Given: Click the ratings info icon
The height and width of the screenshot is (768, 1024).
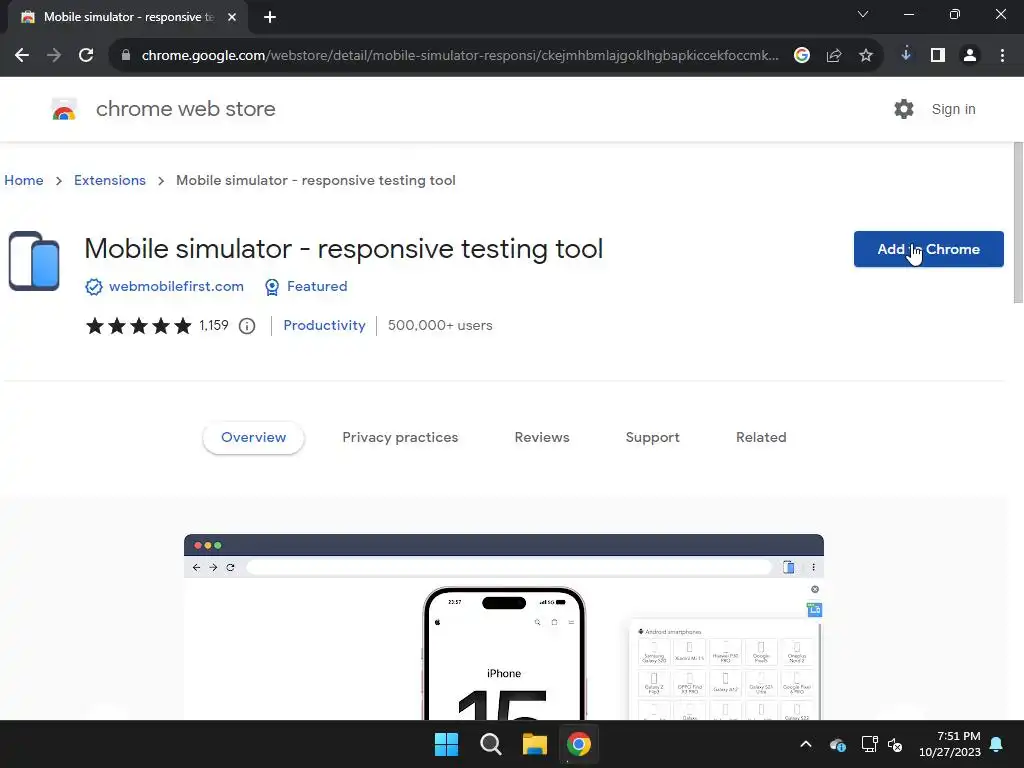Looking at the screenshot, I should click(x=247, y=326).
